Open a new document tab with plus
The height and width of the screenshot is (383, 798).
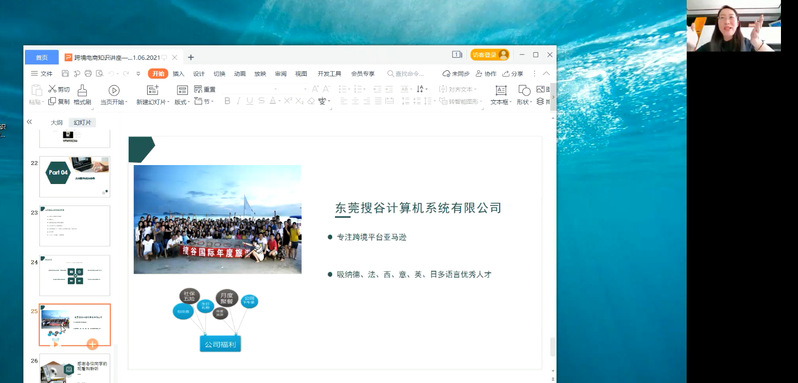(x=191, y=57)
